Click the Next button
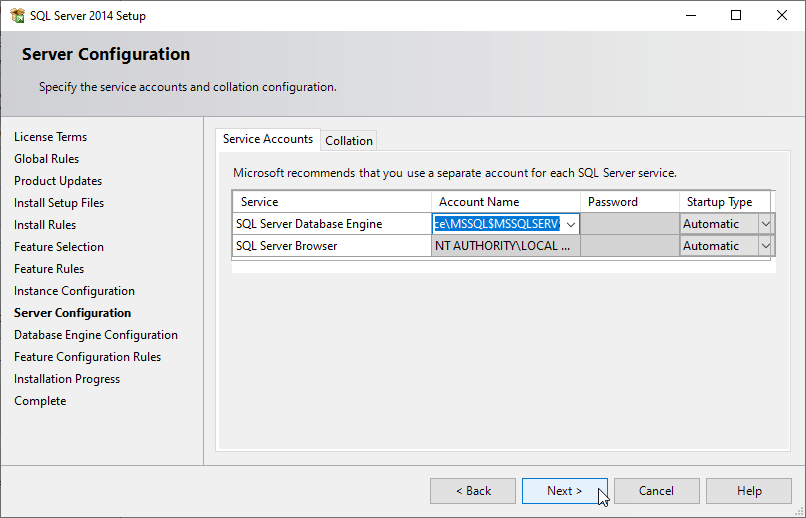This screenshot has height=518, width=806. point(564,491)
